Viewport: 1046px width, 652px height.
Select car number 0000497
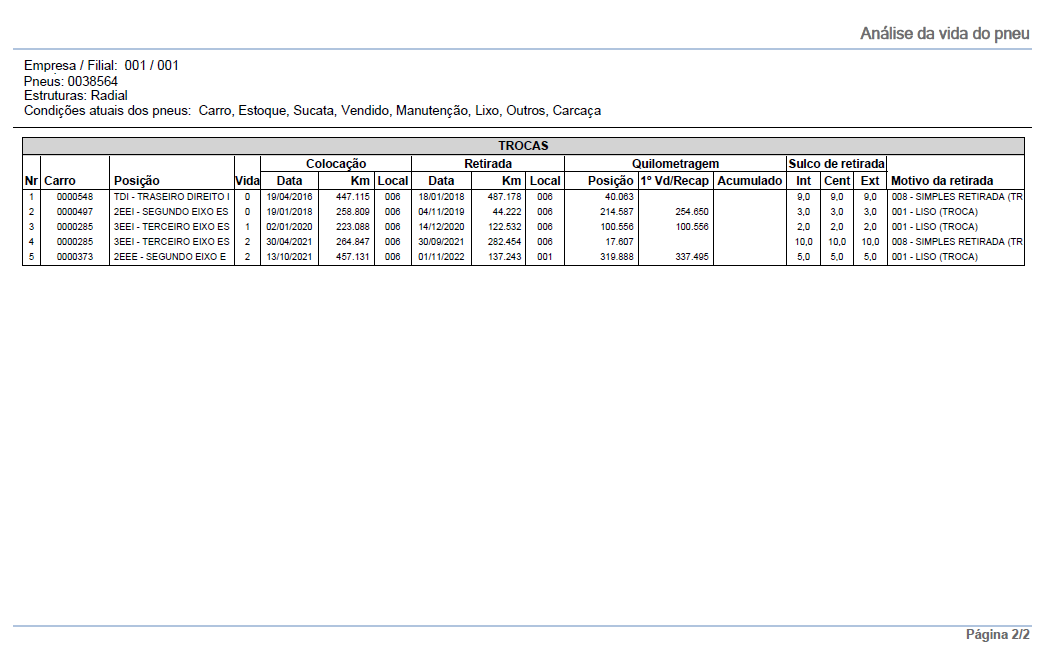point(75,212)
